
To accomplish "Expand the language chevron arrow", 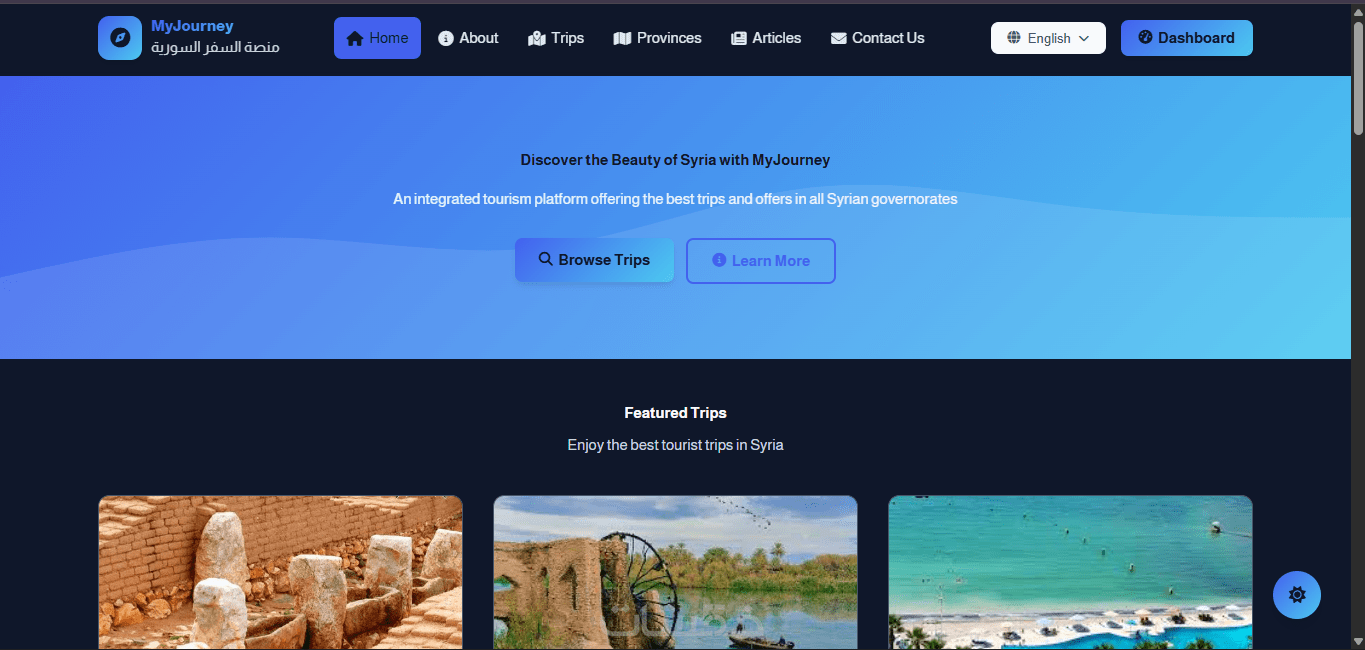I will (x=1084, y=38).
